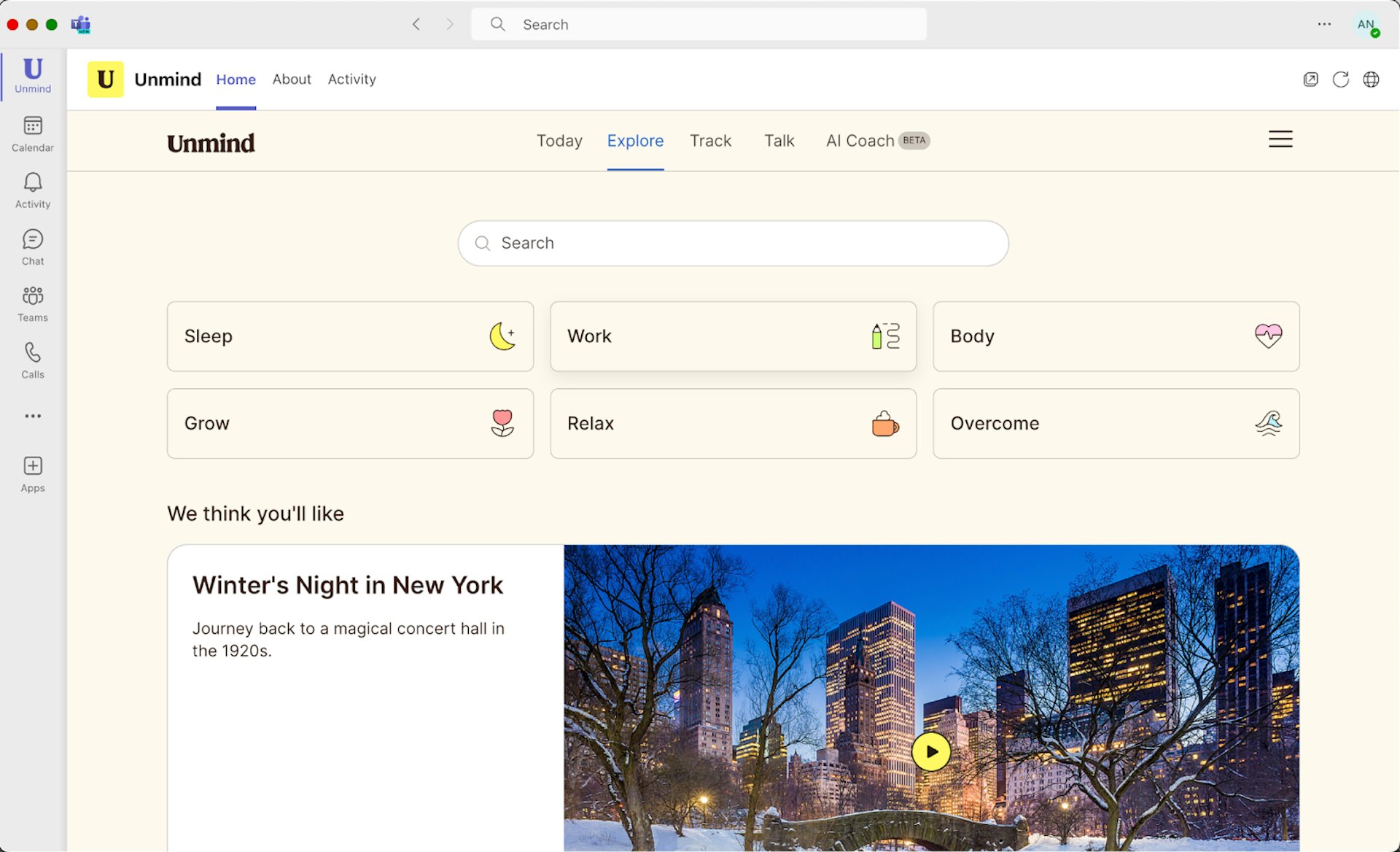
Task: Play Winter's Night in New York
Action: [x=931, y=751]
